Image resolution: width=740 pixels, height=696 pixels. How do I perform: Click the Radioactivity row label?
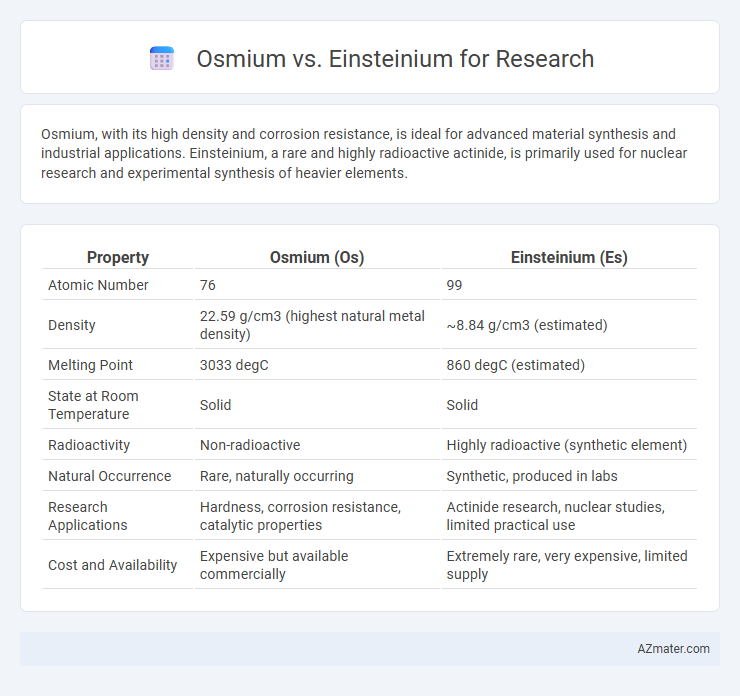[89, 445]
